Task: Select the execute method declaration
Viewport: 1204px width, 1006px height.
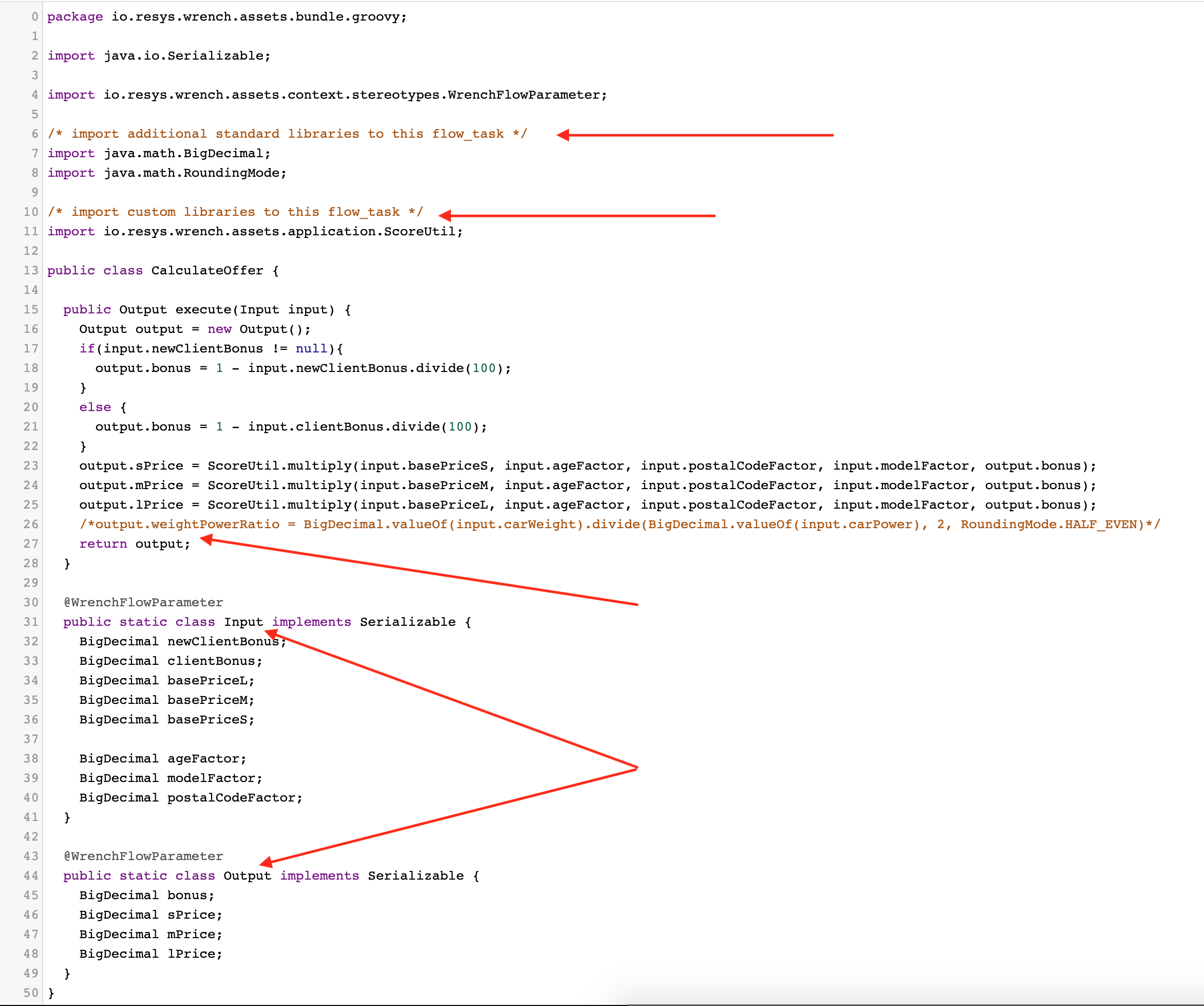Action: pyautogui.click(x=206, y=309)
